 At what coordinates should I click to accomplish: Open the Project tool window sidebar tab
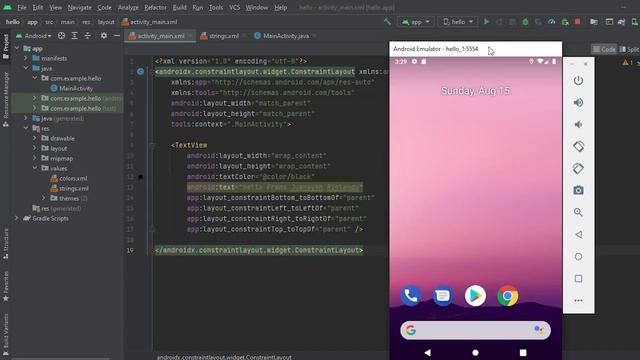click(x=6, y=46)
